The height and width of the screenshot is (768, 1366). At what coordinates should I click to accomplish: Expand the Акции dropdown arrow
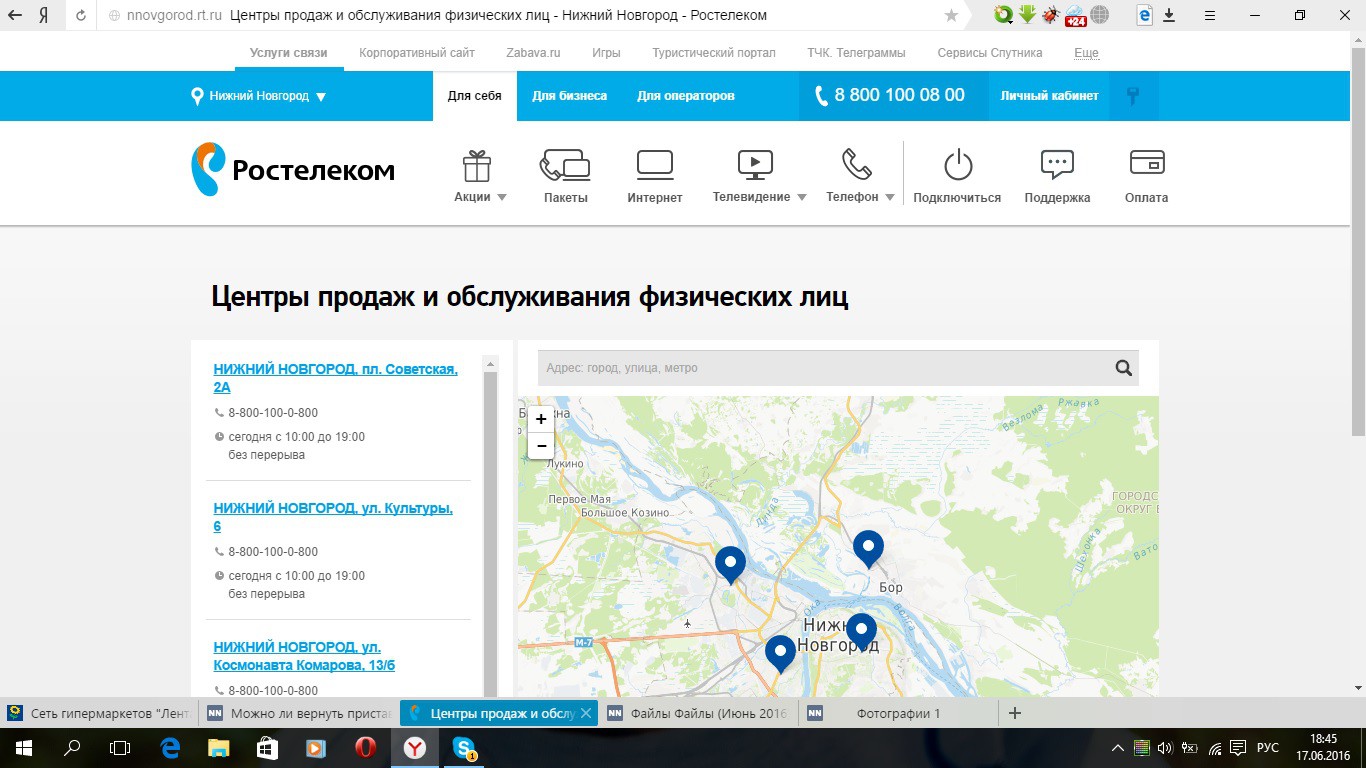pos(502,198)
